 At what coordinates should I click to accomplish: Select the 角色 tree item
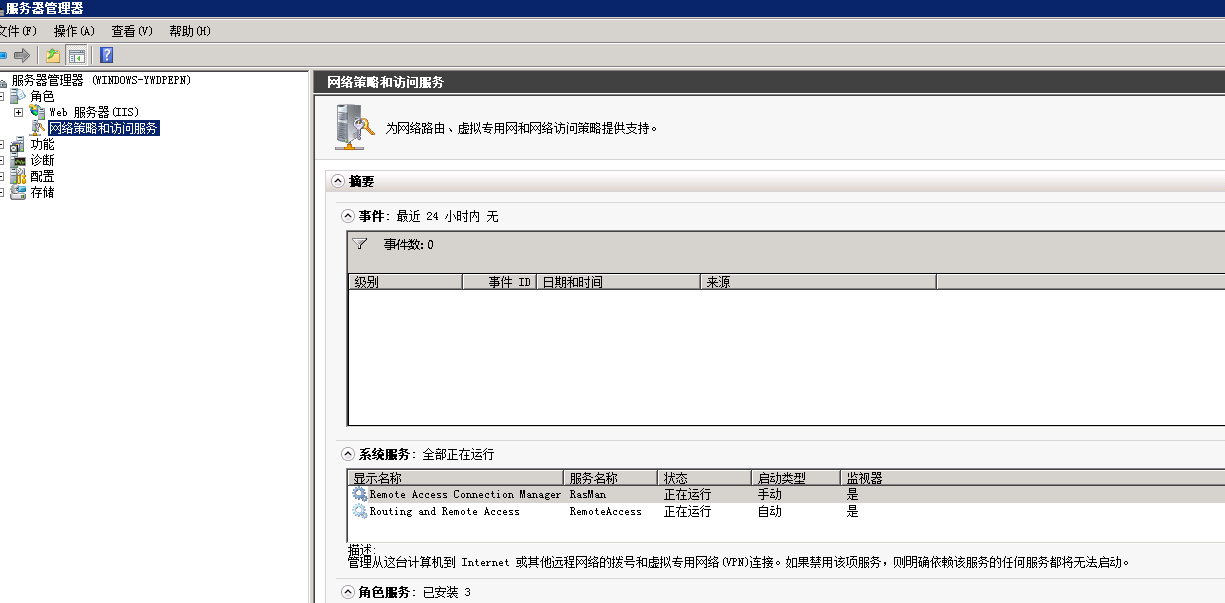(42, 96)
